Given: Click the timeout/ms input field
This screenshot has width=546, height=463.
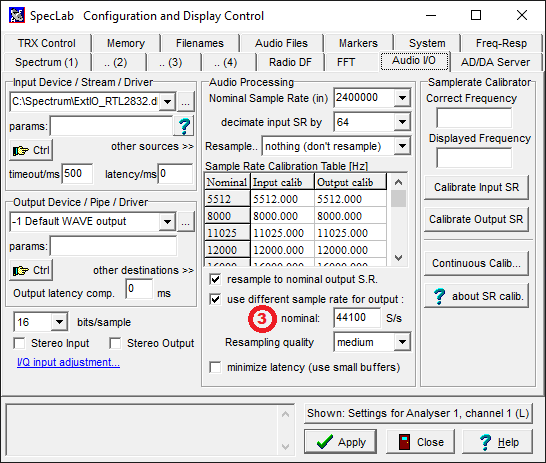Looking at the screenshot, I should [77, 174].
